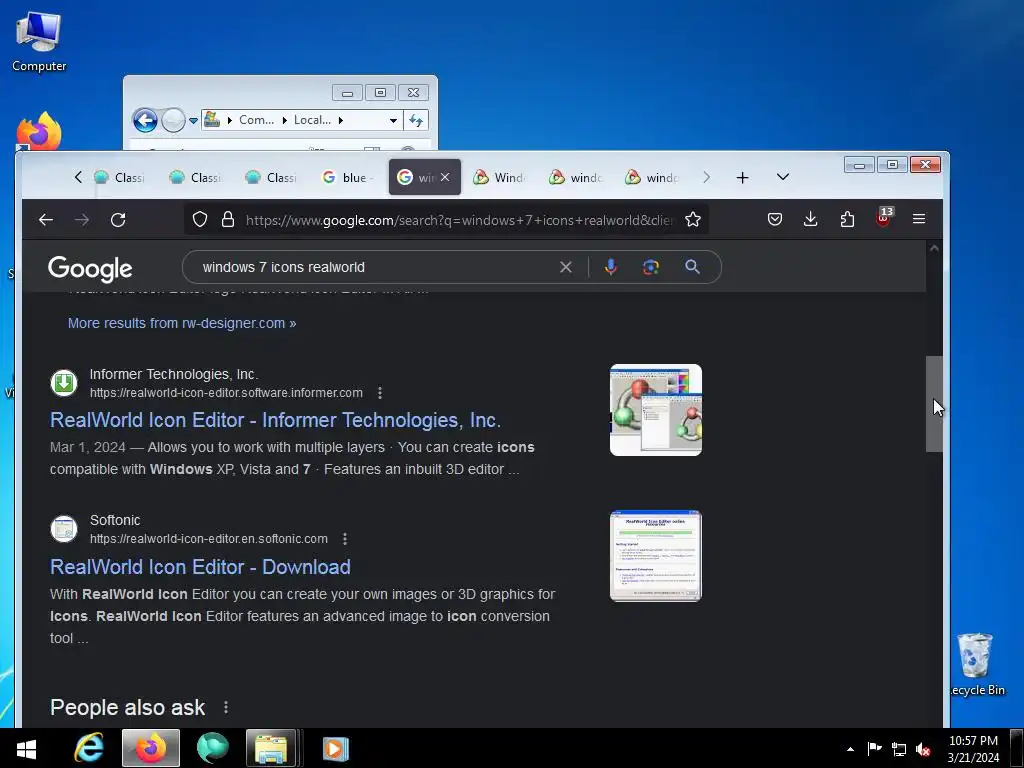Image resolution: width=1024 pixels, height=768 pixels.
Task: Open the Recycle Bin desktop icon
Action: [x=978, y=665]
